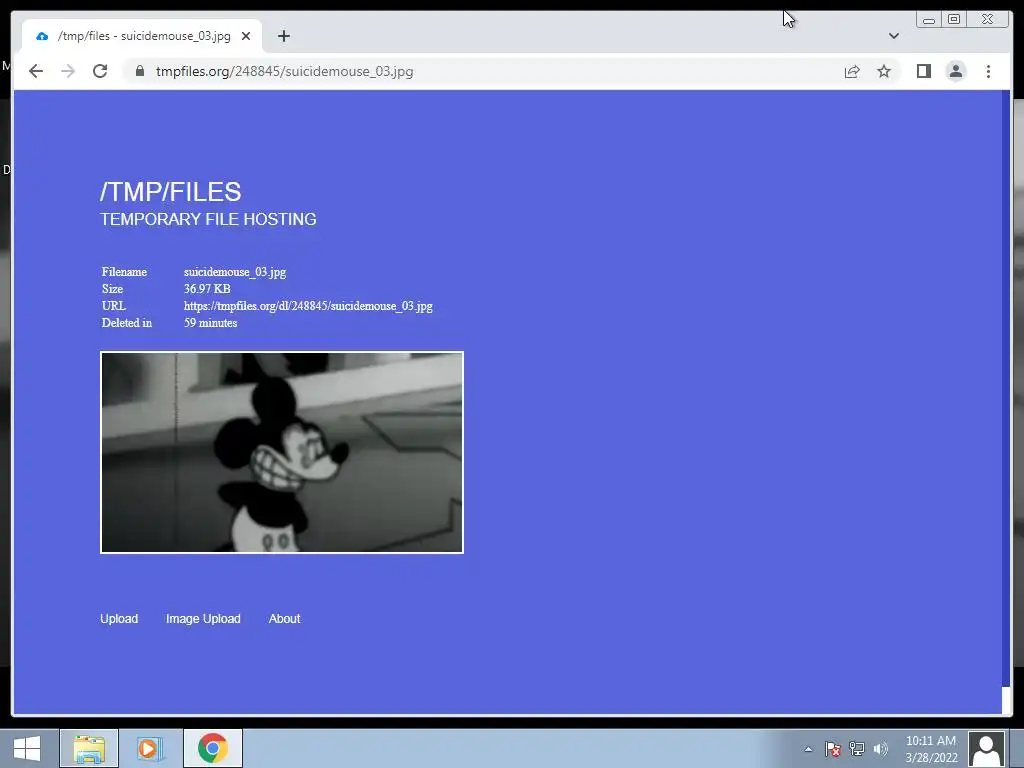The height and width of the screenshot is (768, 1024).
Task: Open the Windows Start menu
Action: tap(27, 748)
